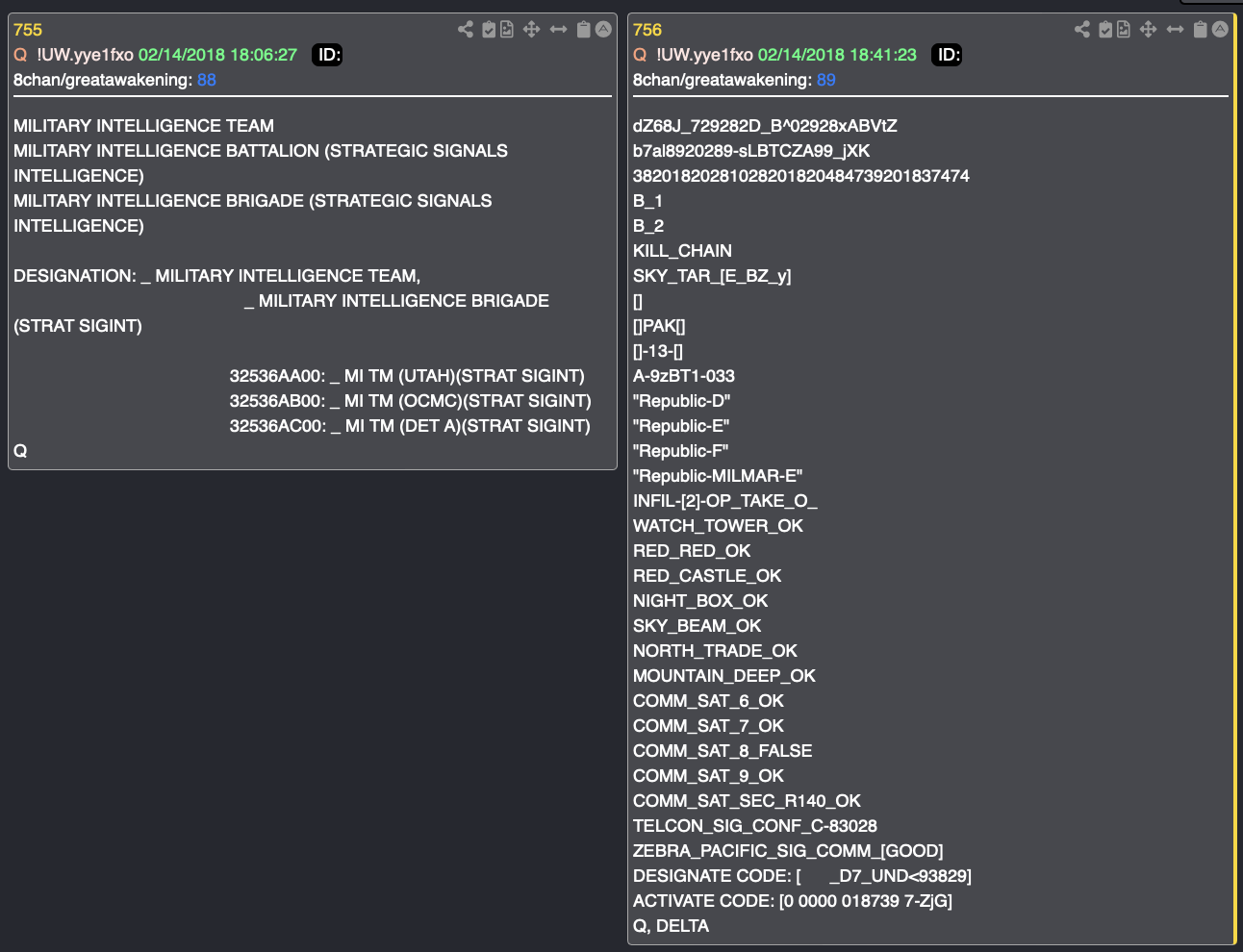Click B_1 line in post 756

[x=647, y=201]
